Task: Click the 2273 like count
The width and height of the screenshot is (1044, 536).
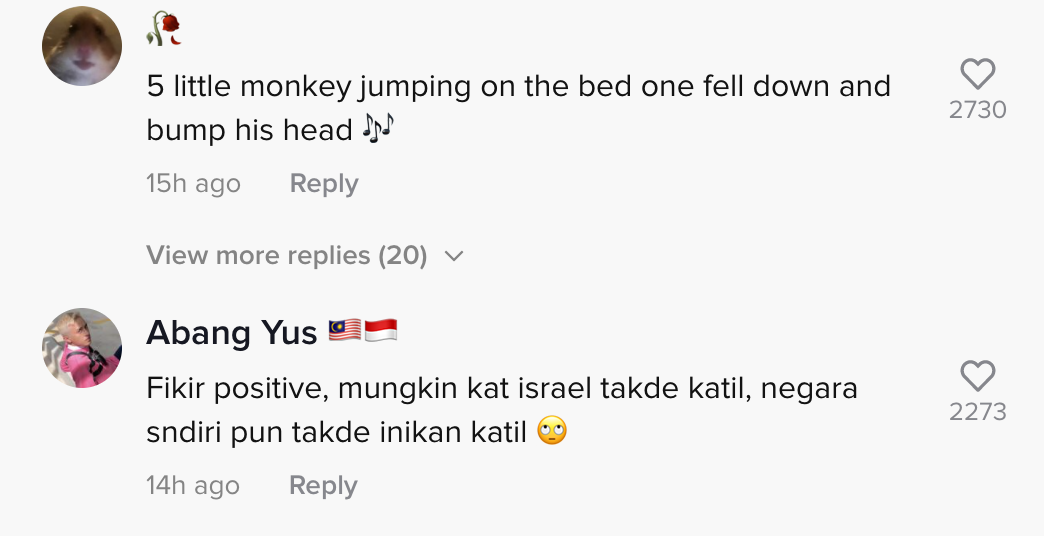Action: coord(977,412)
